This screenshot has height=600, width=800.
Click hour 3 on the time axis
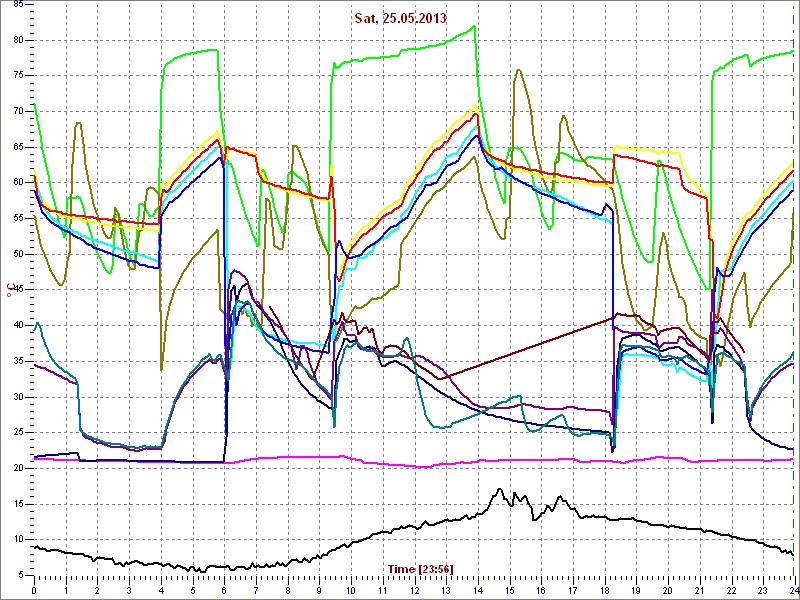(x=129, y=590)
